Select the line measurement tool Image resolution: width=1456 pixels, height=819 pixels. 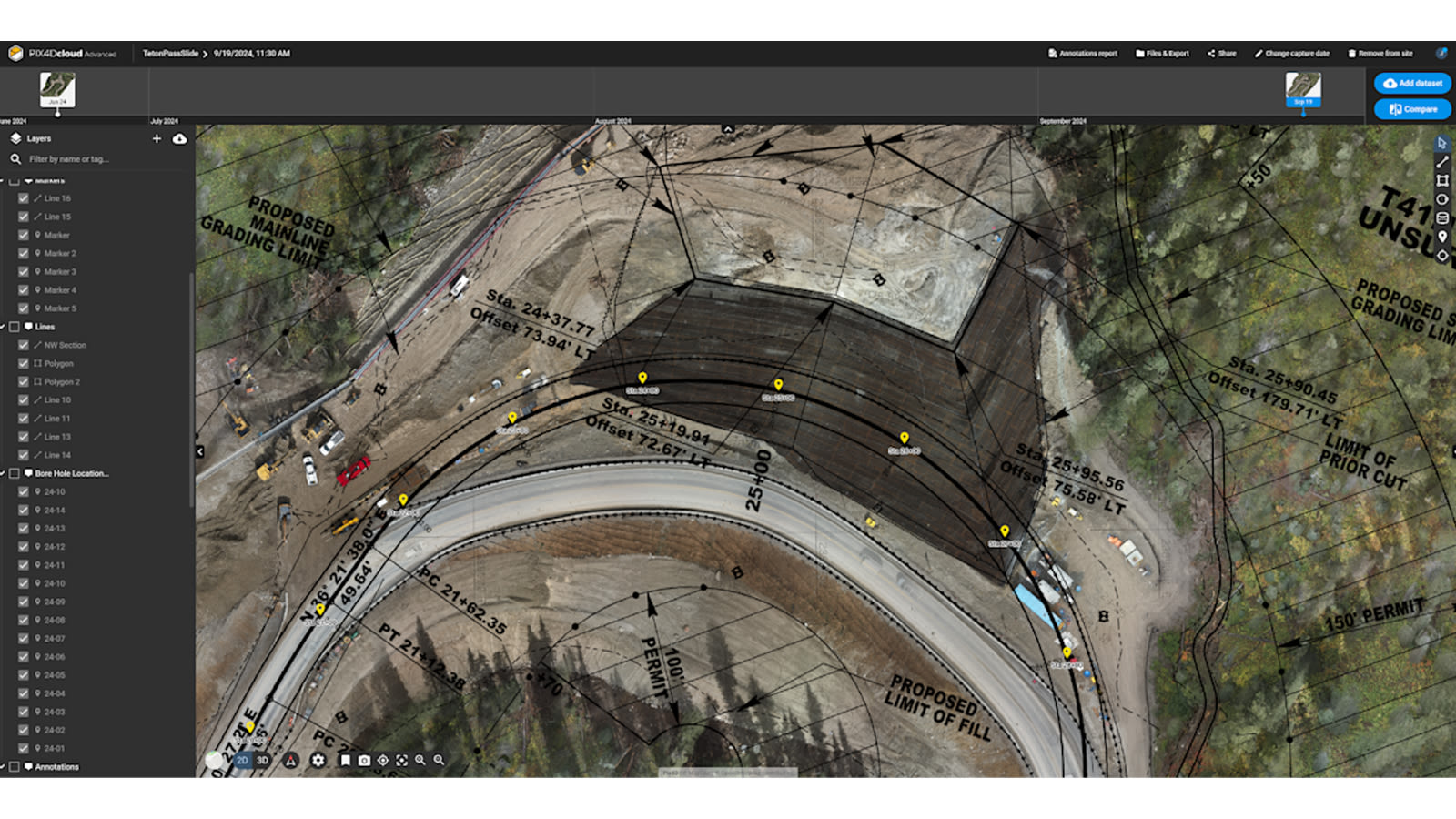coord(1442,162)
